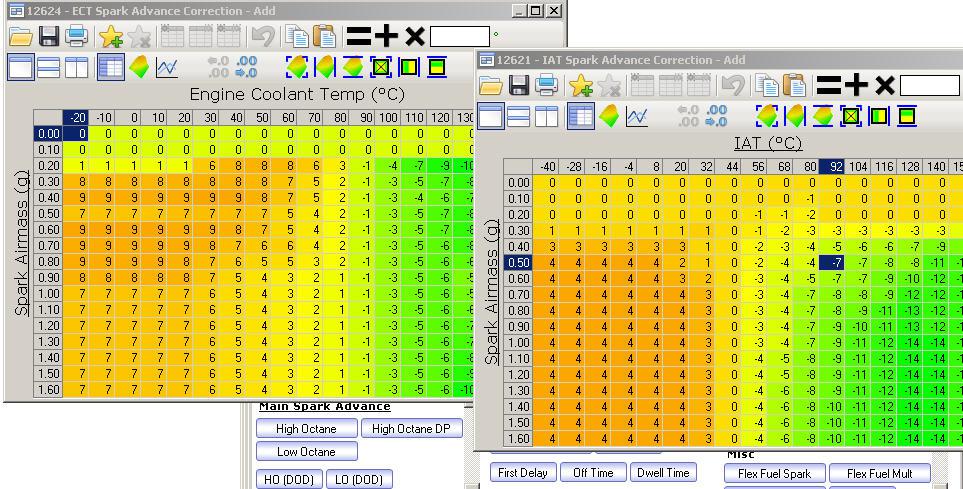Select horizontal split layout in ECT window
The height and width of the screenshot is (489, 963).
click(49, 68)
